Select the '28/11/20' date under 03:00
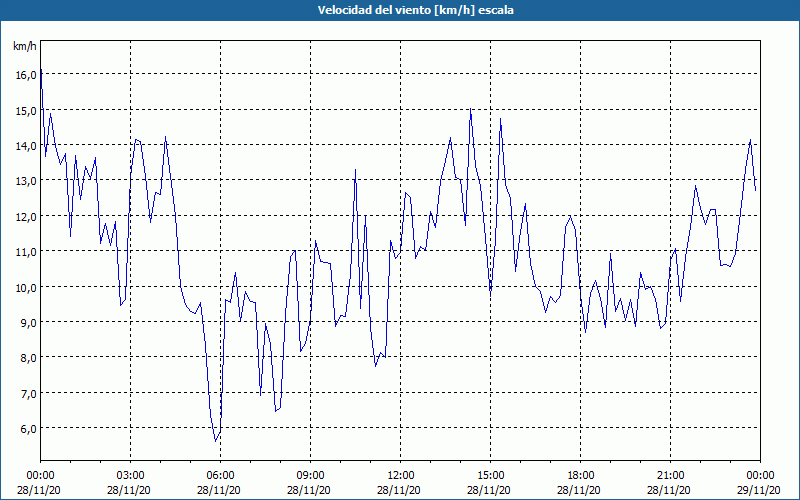This screenshot has height=500, width=800. click(x=129, y=490)
